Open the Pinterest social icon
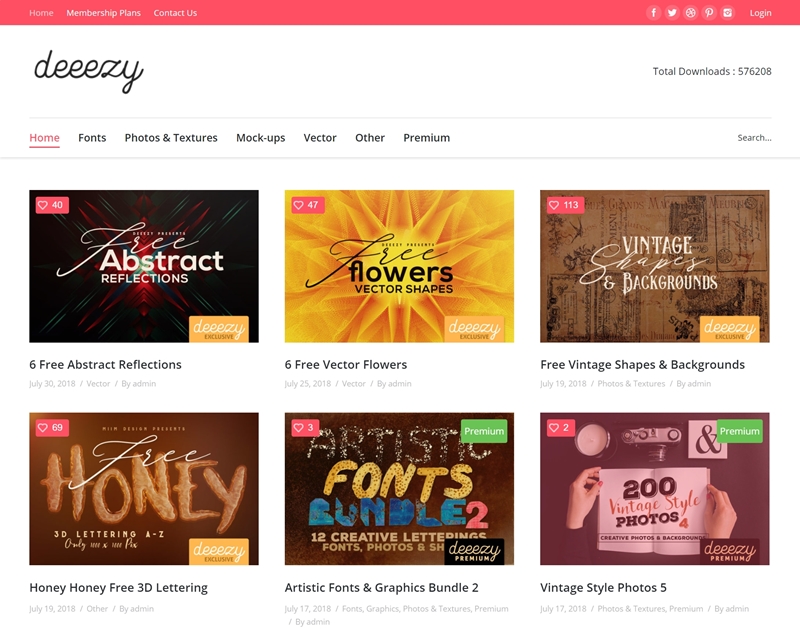 (709, 13)
